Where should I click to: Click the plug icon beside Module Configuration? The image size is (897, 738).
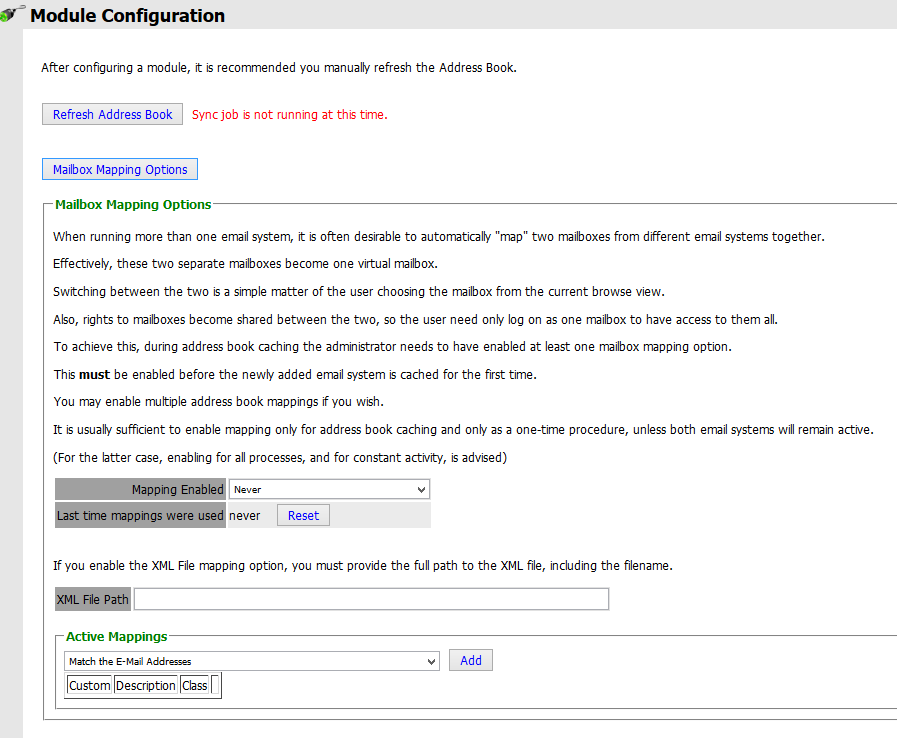tap(11, 14)
